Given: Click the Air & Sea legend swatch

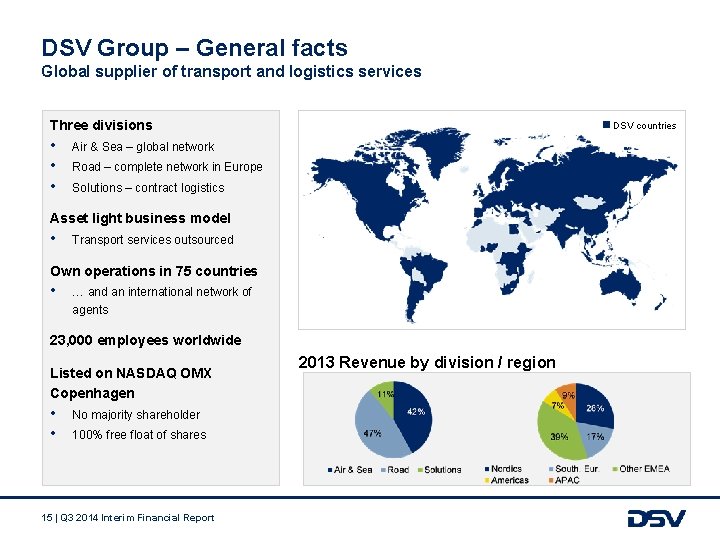Looking at the screenshot, I should click(330, 470).
